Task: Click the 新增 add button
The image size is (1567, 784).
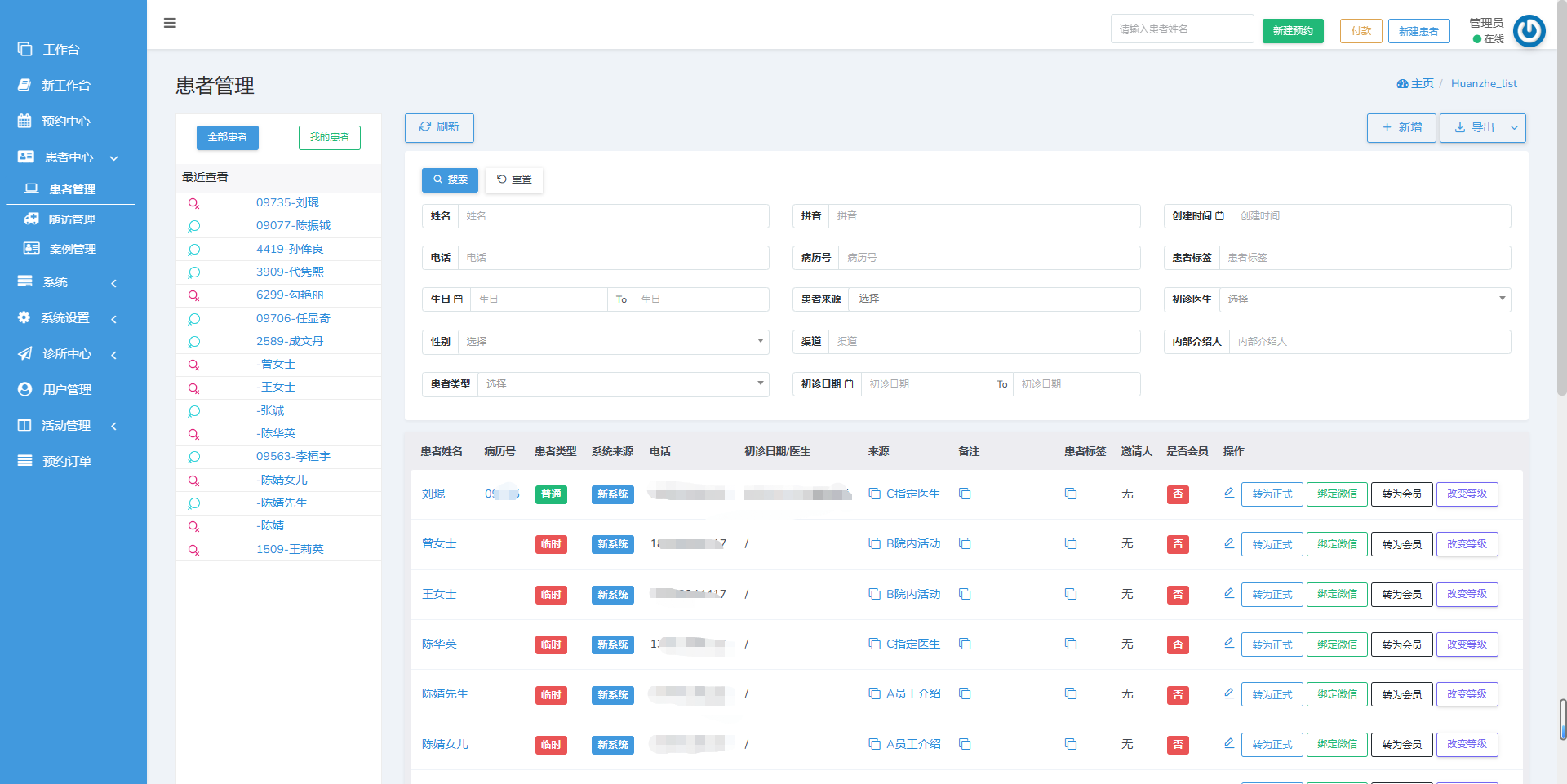Action: [1401, 128]
